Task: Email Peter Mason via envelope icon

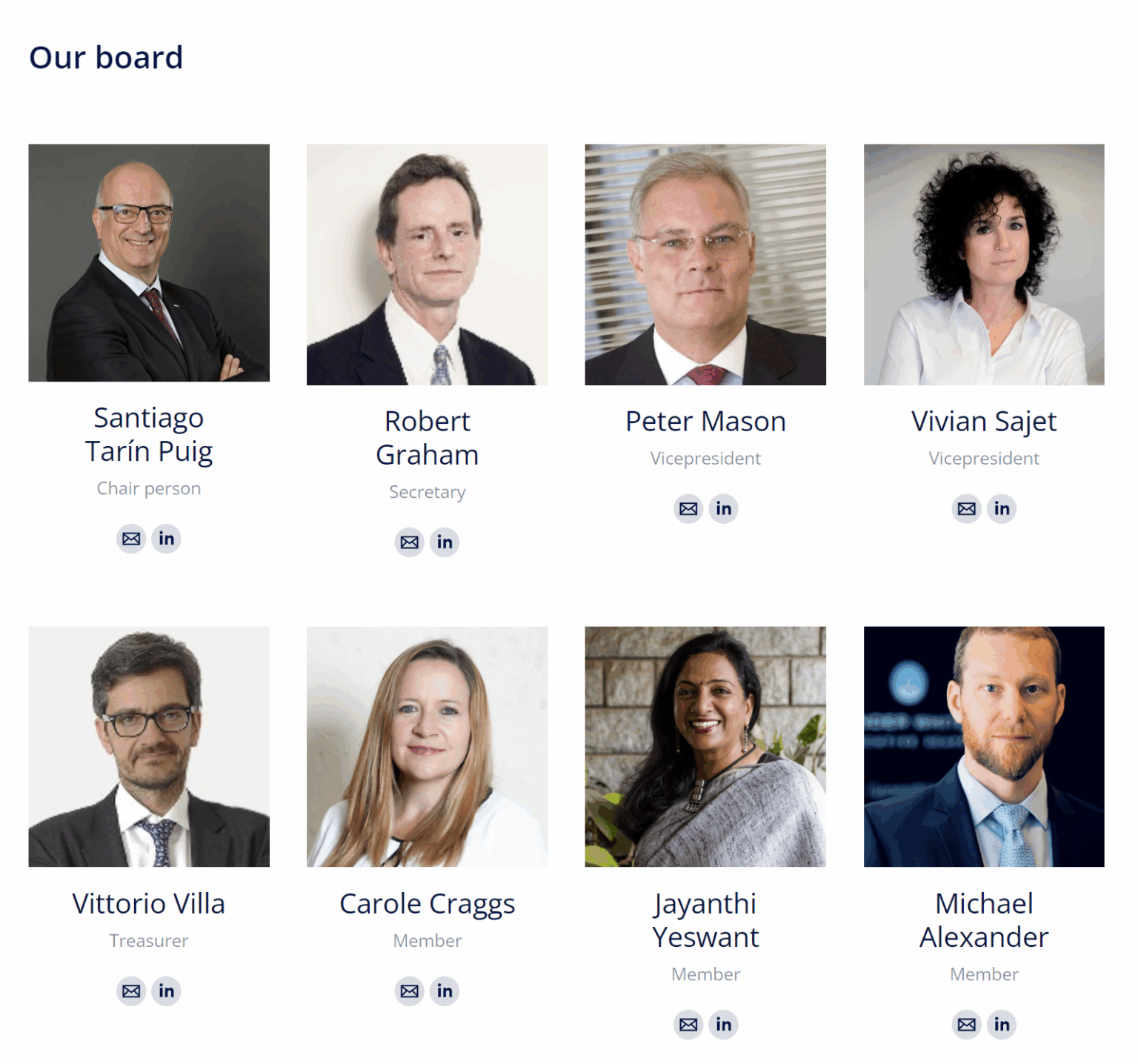Action: coord(688,509)
